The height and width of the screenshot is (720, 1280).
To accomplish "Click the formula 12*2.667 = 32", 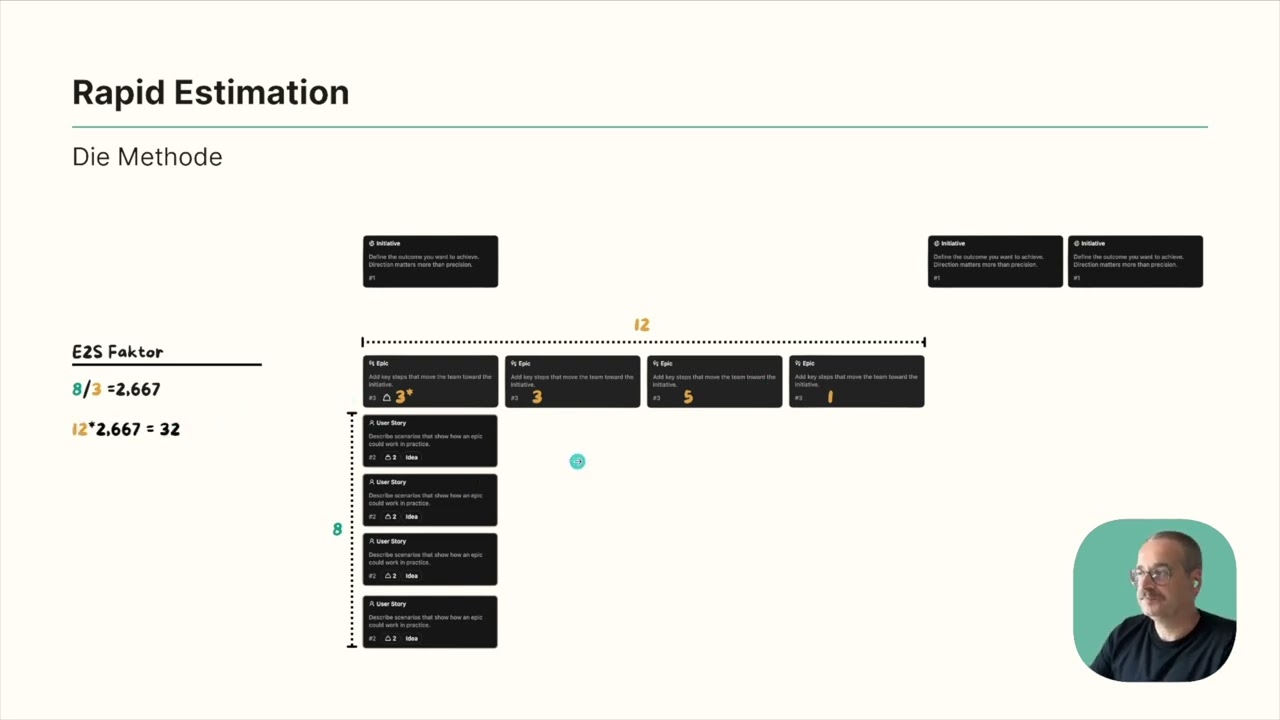I will [126, 429].
